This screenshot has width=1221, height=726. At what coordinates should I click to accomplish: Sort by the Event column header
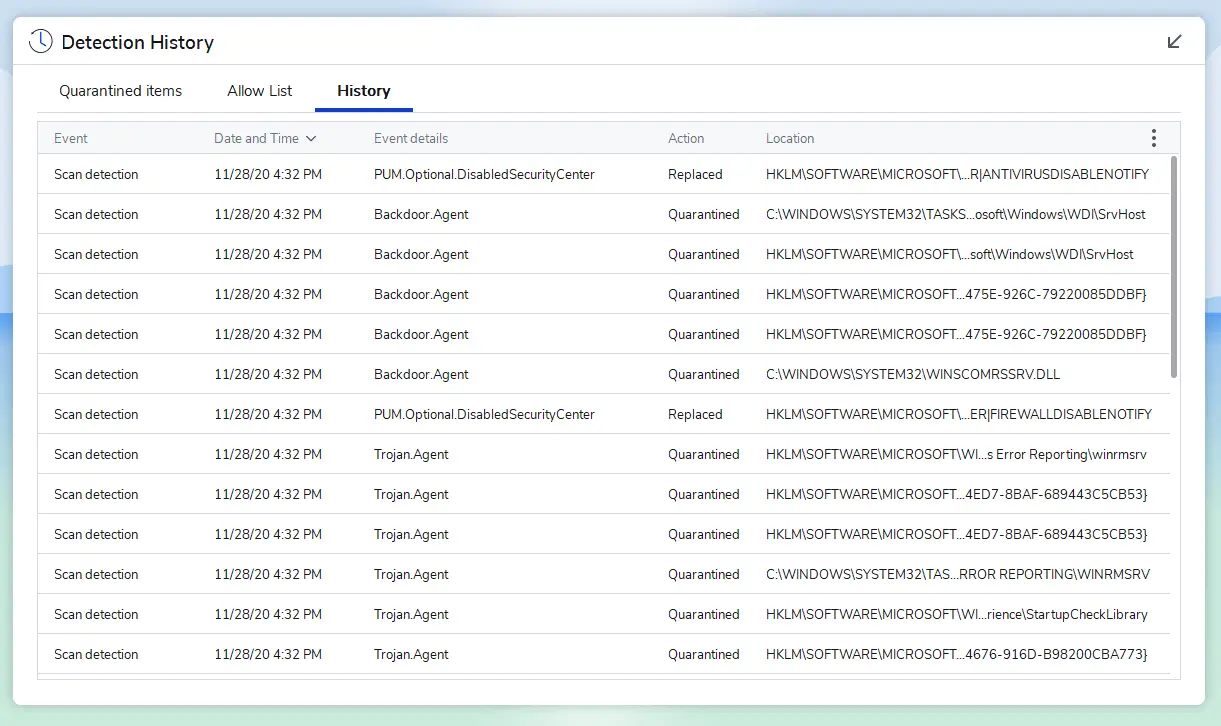point(71,139)
